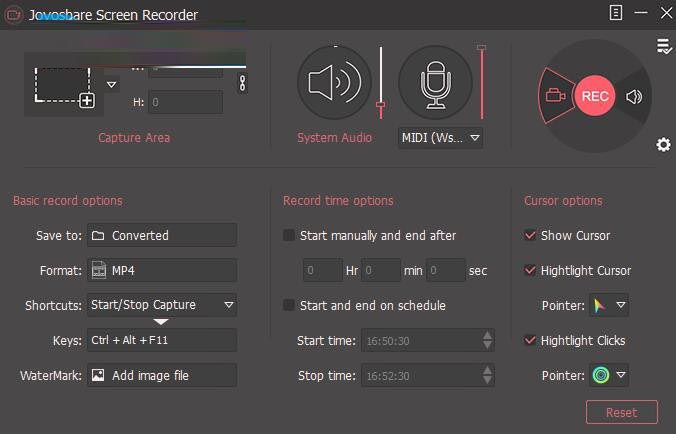The width and height of the screenshot is (676, 434).
Task: Uncheck the Hightlight Clicks option
Action: tap(529, 340)
